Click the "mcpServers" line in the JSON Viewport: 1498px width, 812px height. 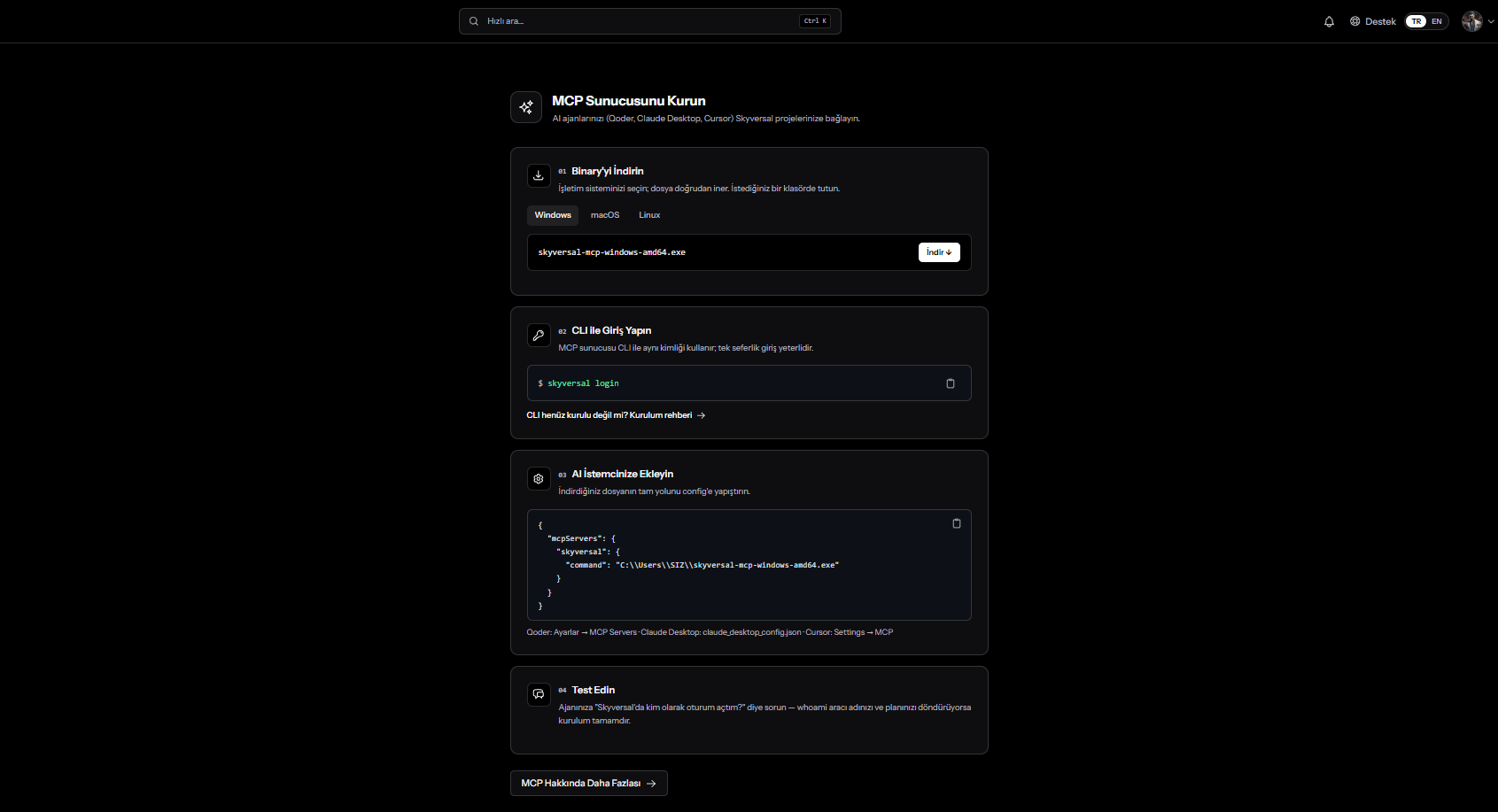[581, 538]
